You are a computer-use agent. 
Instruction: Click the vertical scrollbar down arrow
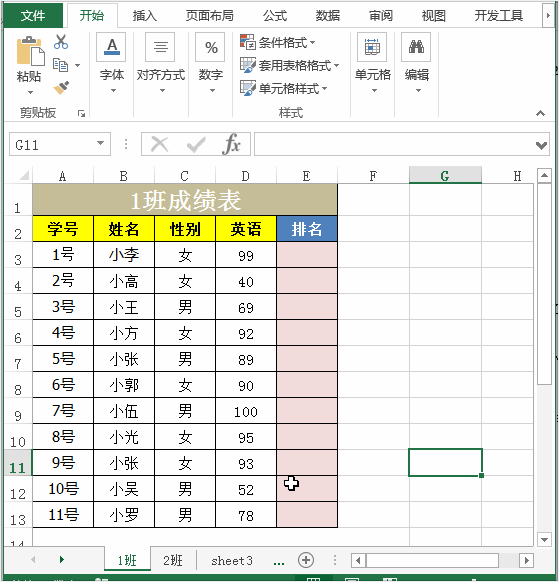[544, 539]
